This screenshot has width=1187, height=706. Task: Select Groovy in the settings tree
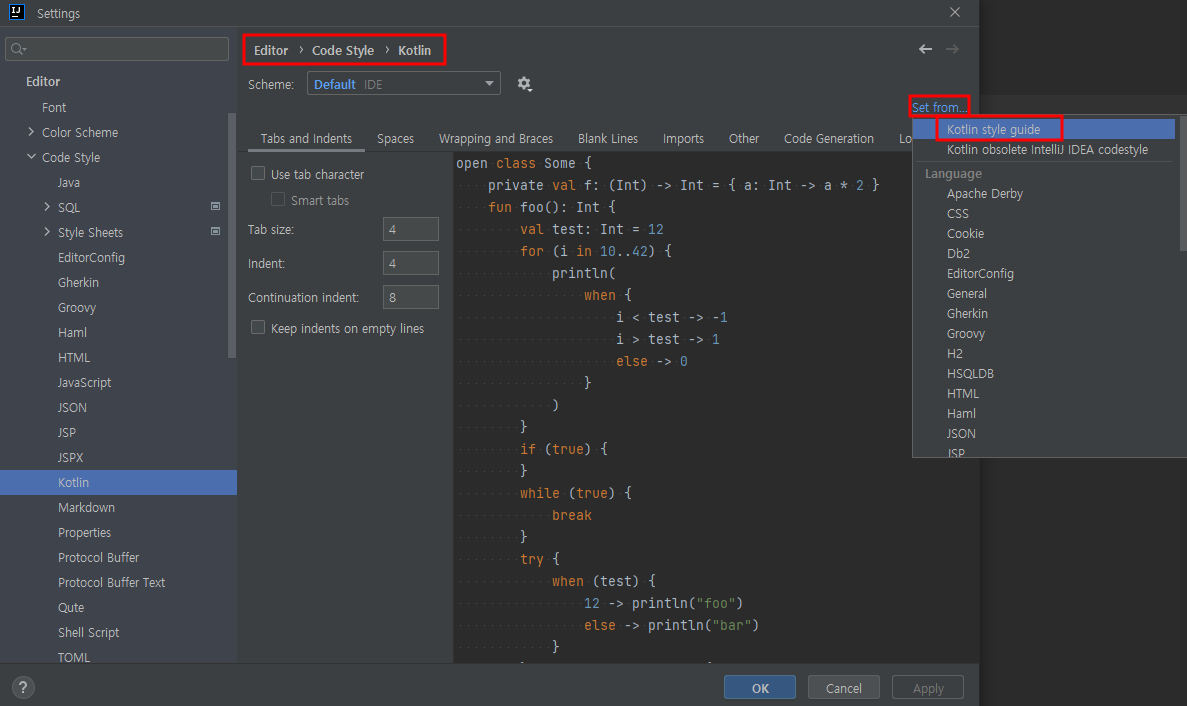coord(76,307)
